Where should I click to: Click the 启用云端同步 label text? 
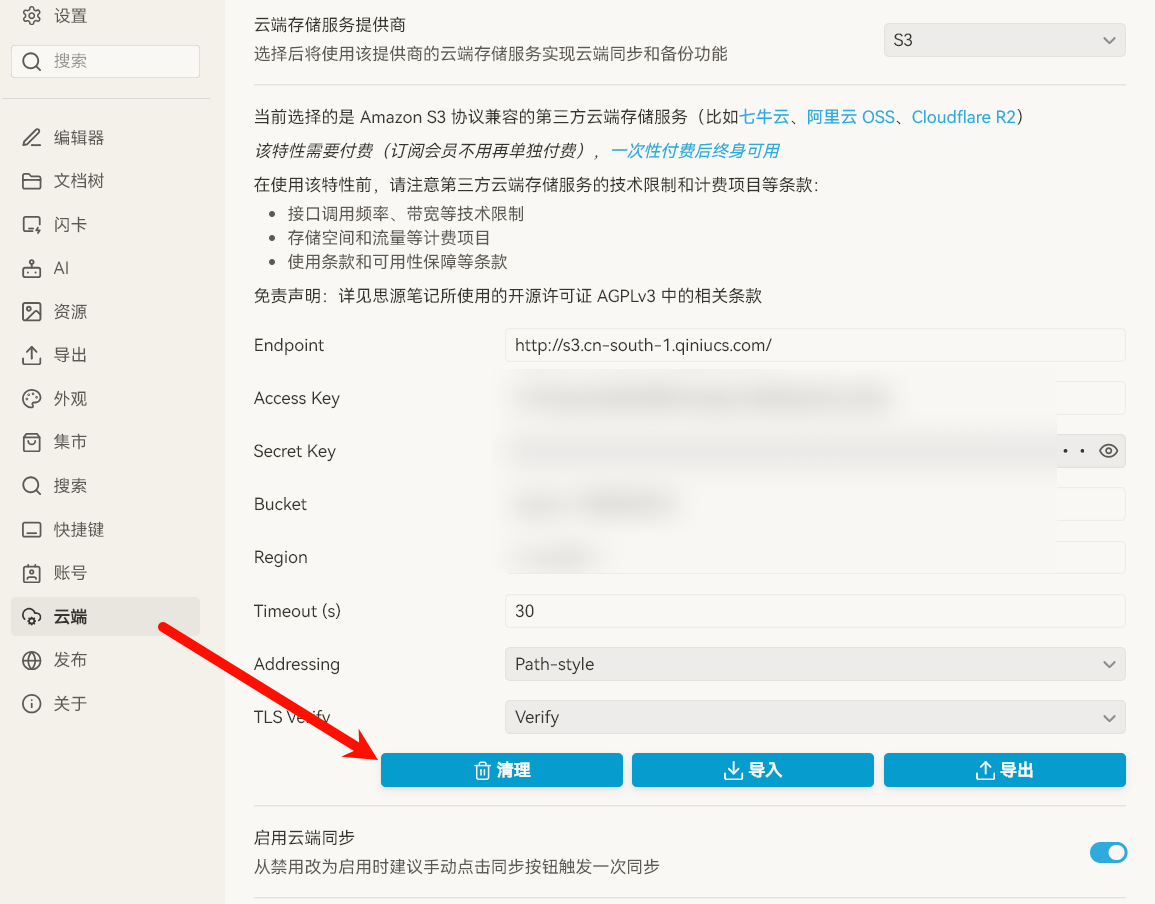tap(304, 838)
